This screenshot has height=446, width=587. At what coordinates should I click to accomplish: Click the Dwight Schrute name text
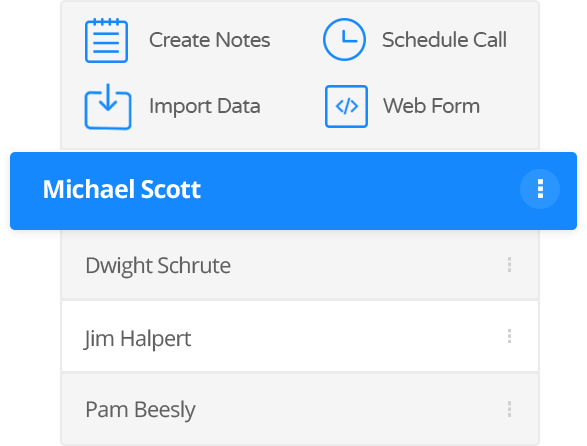(158, 266)
